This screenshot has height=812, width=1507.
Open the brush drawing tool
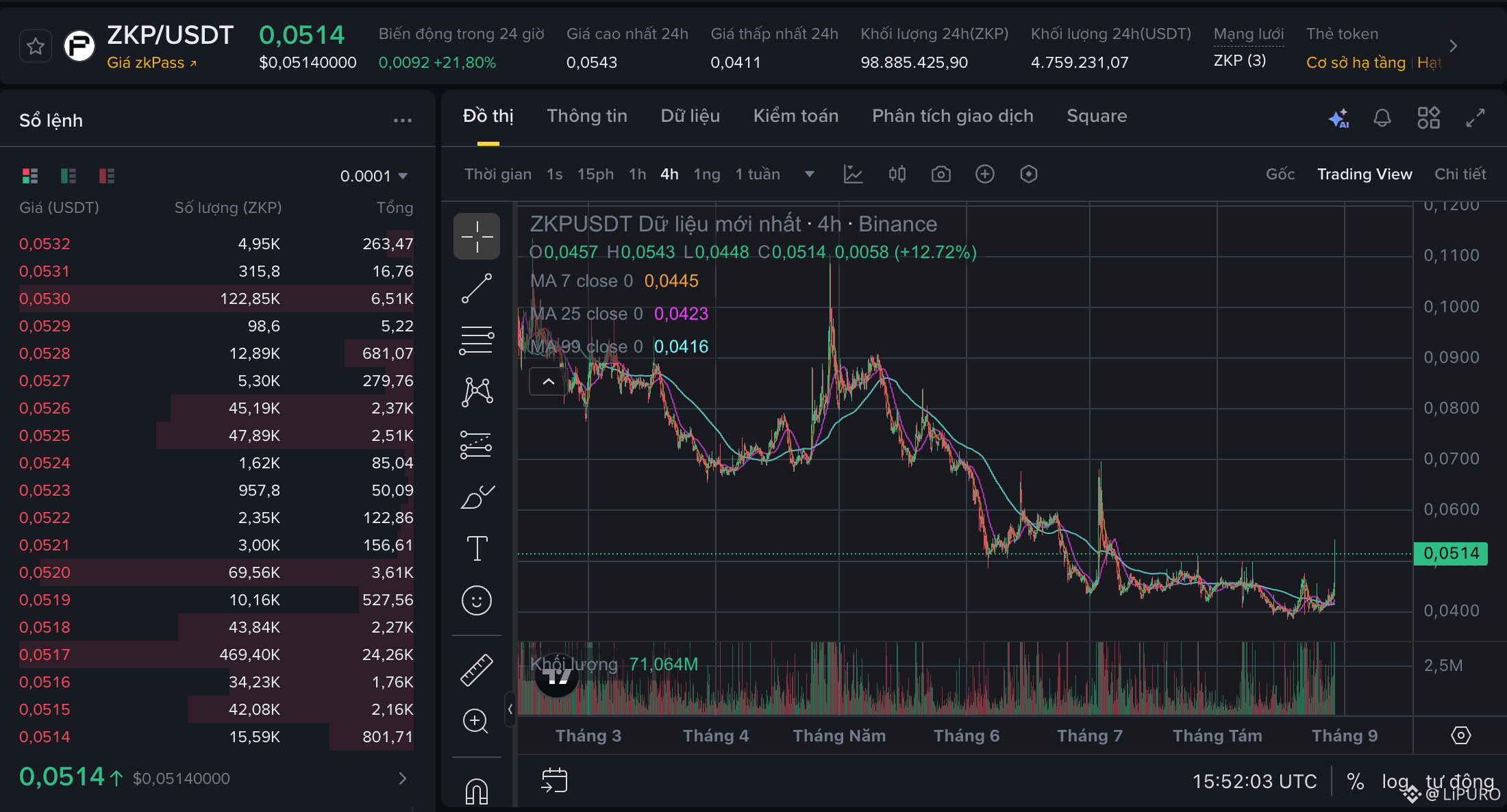[x=477, y=496]
